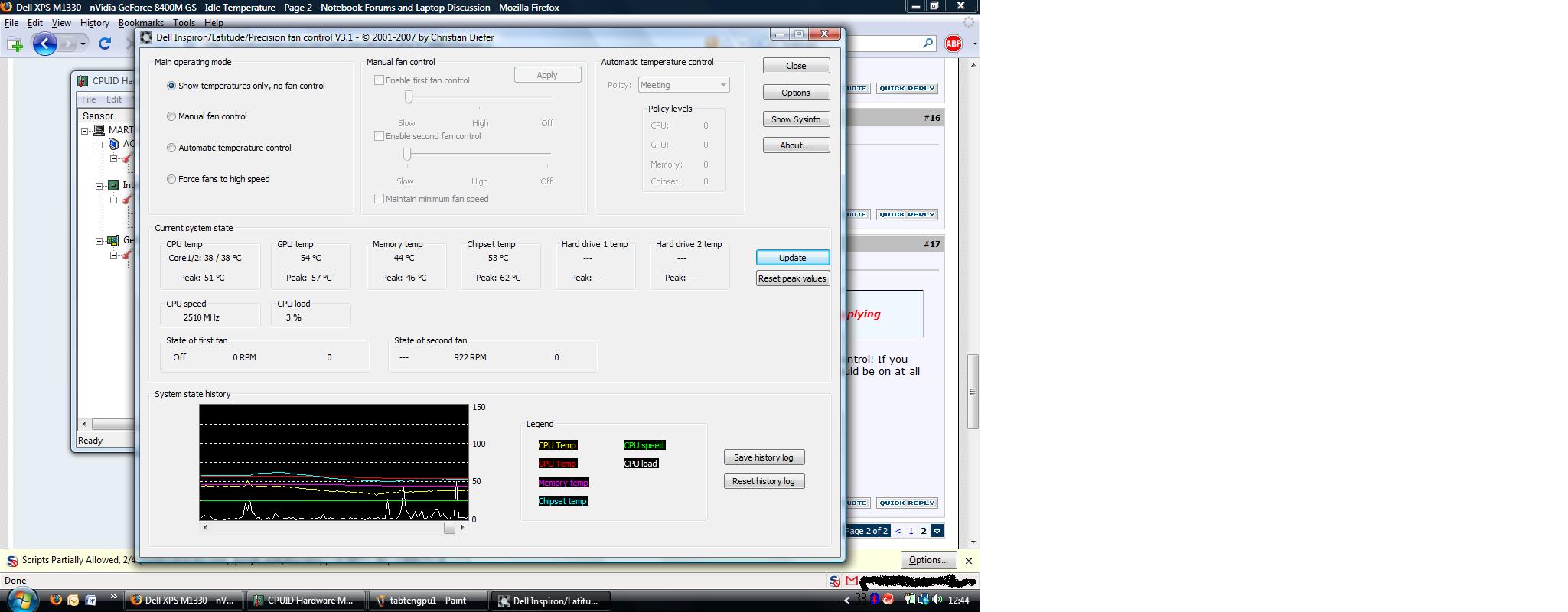Open File menu in CPUID Hardware Monitor

tap(89, 99)
